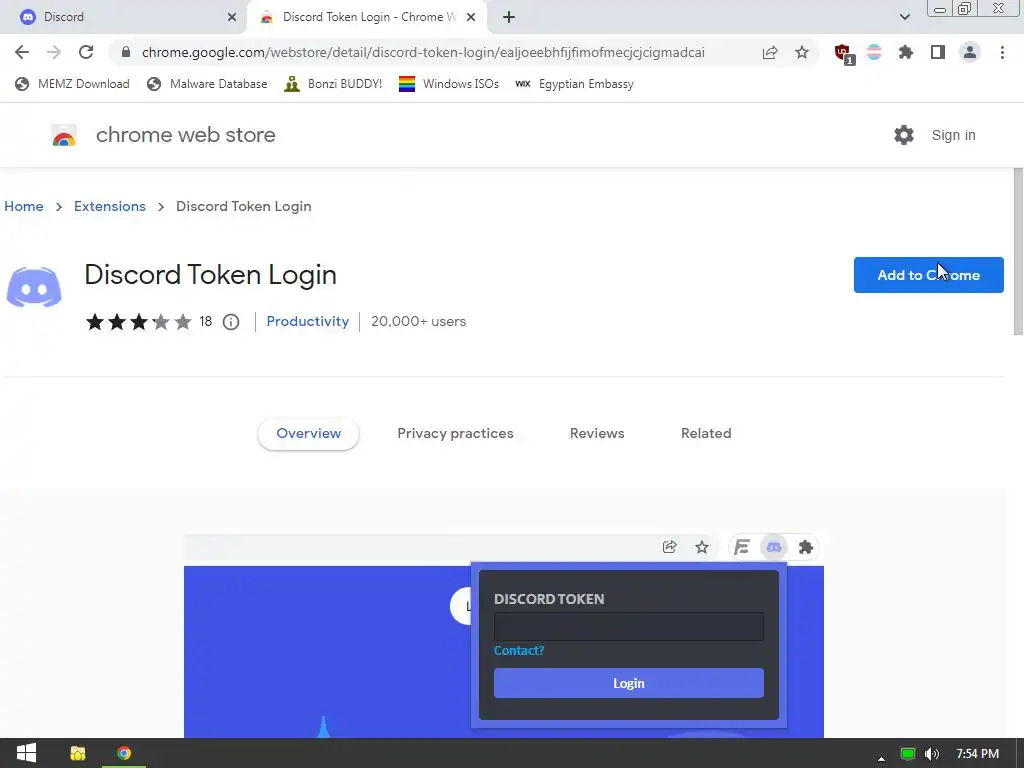The image size is (1024, 768).
Task: Click the address bar URL field
Action: (x=423, y=52)
